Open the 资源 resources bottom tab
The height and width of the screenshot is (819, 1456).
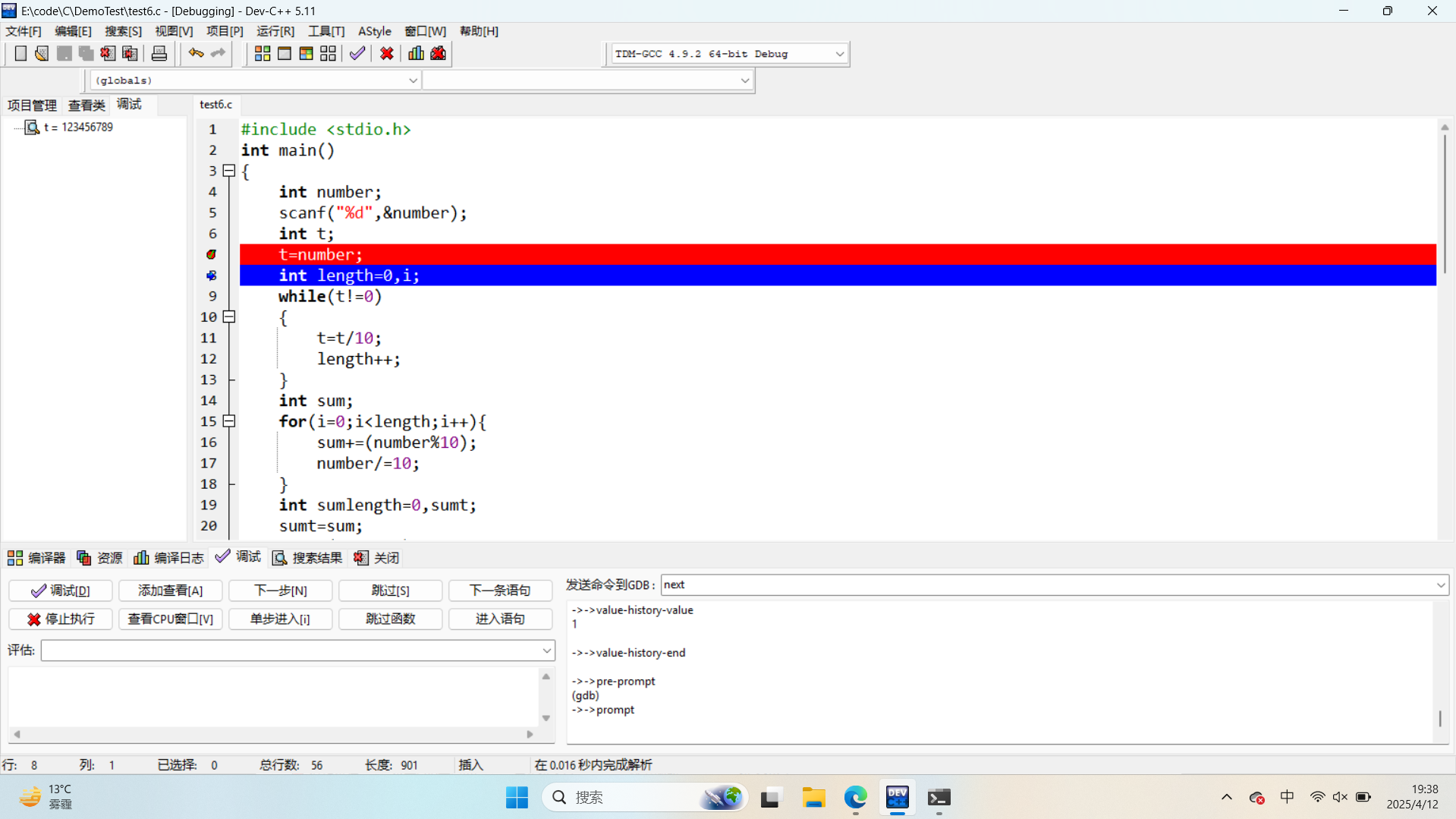click(x=99, y=558)
